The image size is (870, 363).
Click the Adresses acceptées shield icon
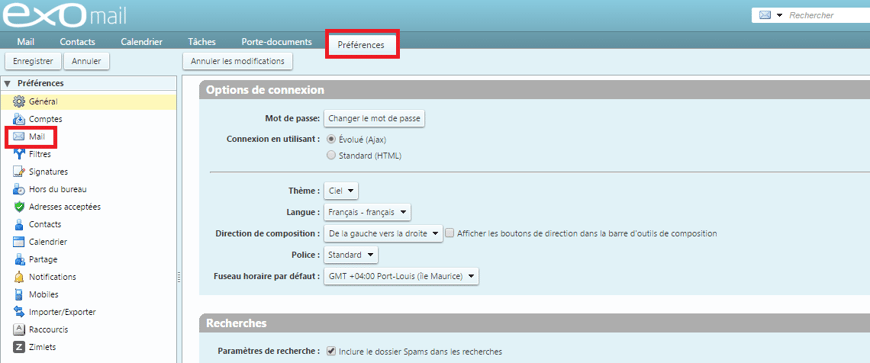(x=19, y=207)
